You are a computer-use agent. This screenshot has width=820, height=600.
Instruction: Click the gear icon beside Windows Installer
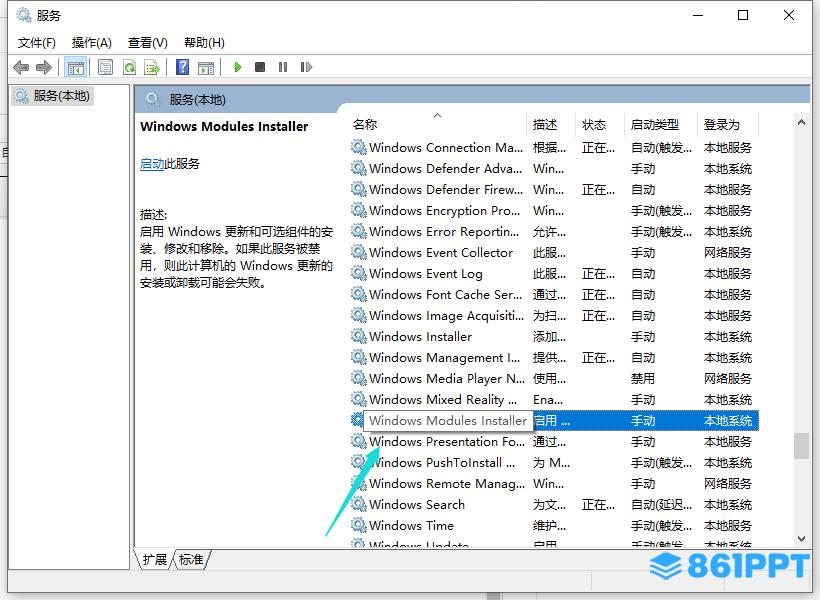(358, 336)
